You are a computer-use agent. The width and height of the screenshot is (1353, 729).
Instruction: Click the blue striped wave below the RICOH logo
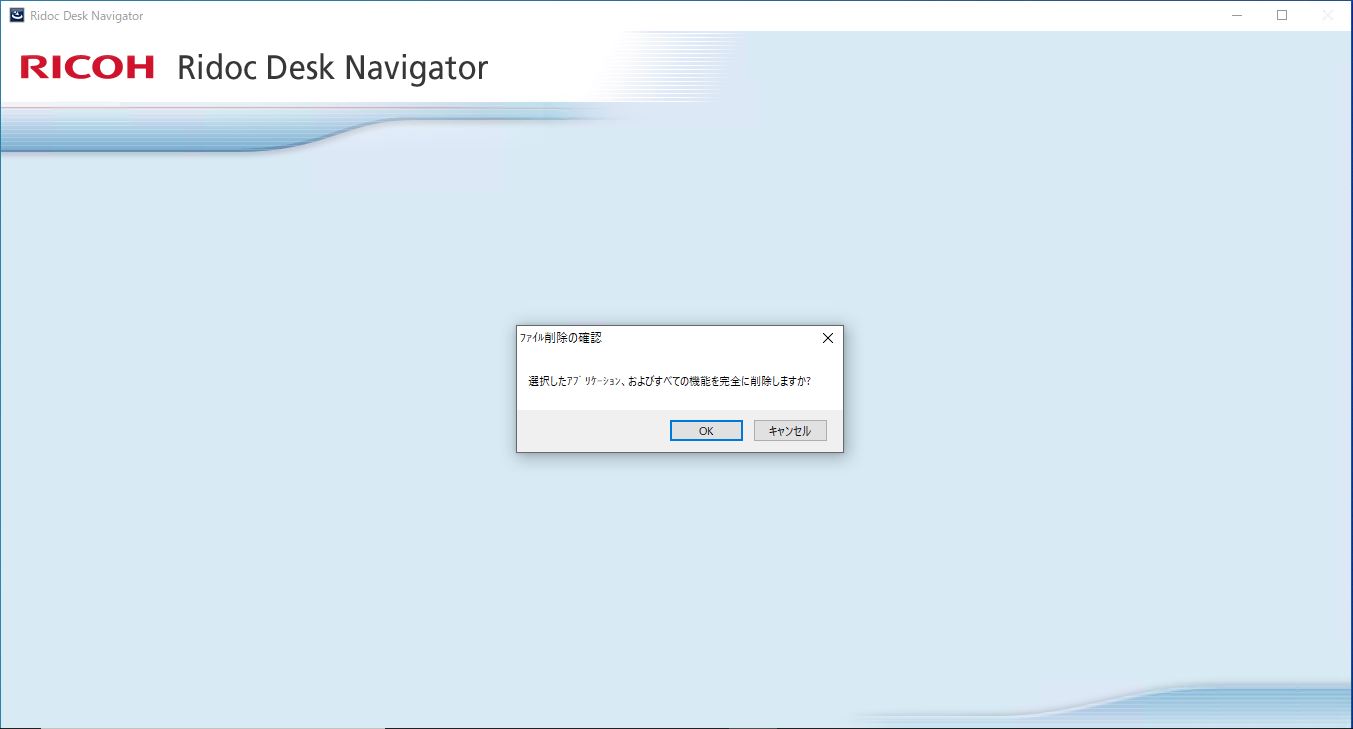pos(150,135)
